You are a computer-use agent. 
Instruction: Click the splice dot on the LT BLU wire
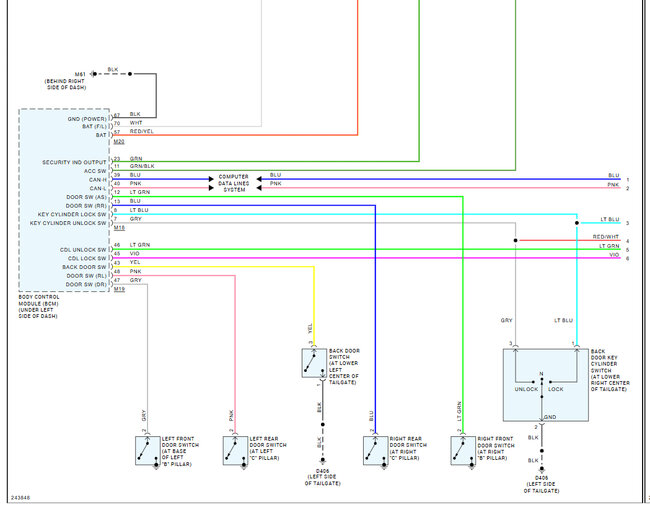(577, 223)
